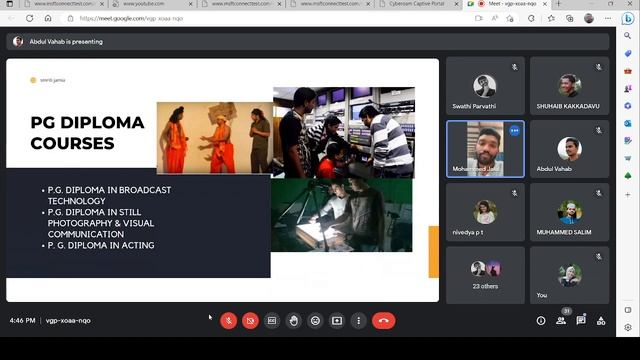Click the sidebar search icon
Image resolution: width=640 pixels, height=360 pixels.
coord(628,36)
